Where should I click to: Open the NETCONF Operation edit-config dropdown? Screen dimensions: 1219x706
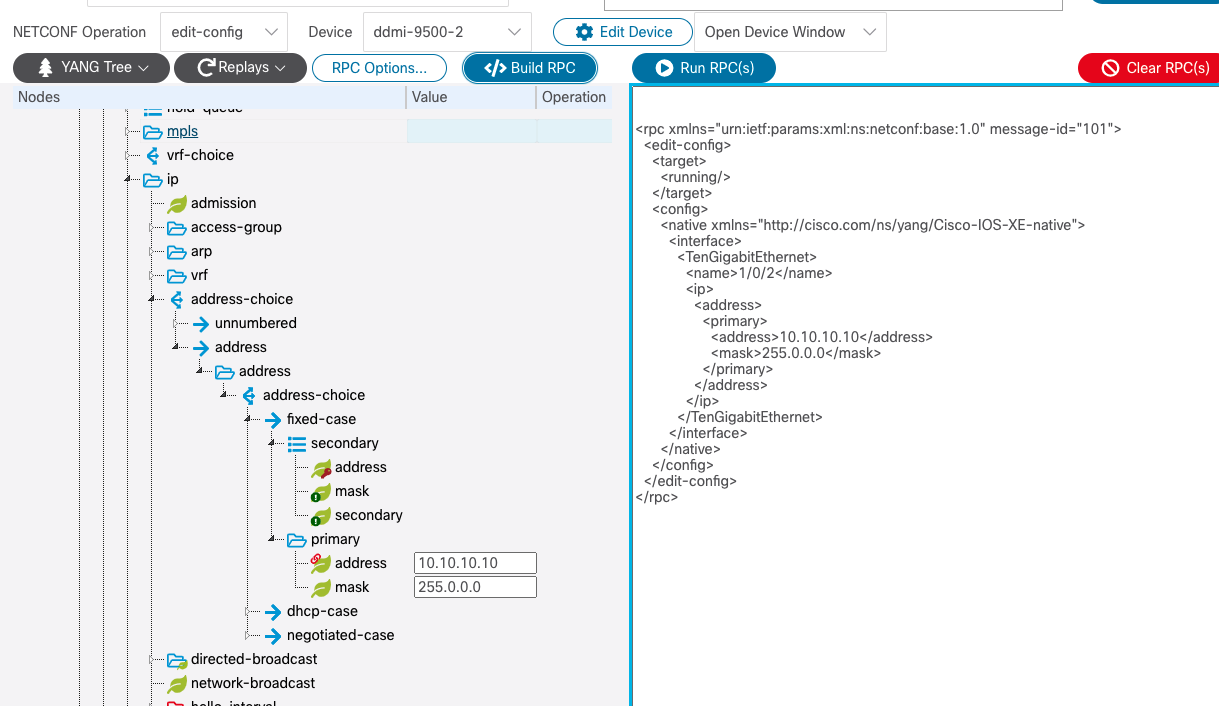tap(223, 32)
